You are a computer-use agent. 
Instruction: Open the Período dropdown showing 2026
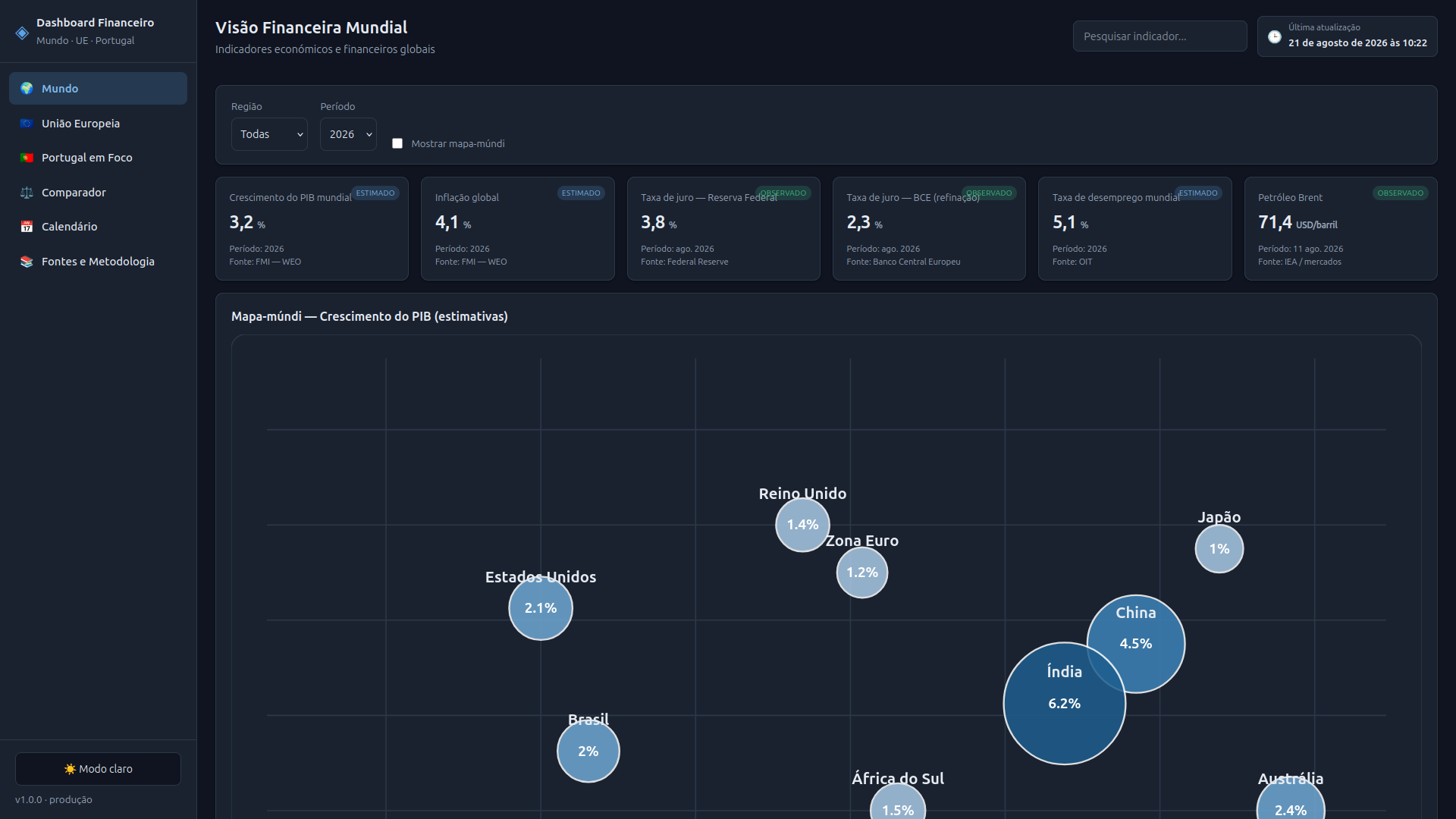[348, 134]
